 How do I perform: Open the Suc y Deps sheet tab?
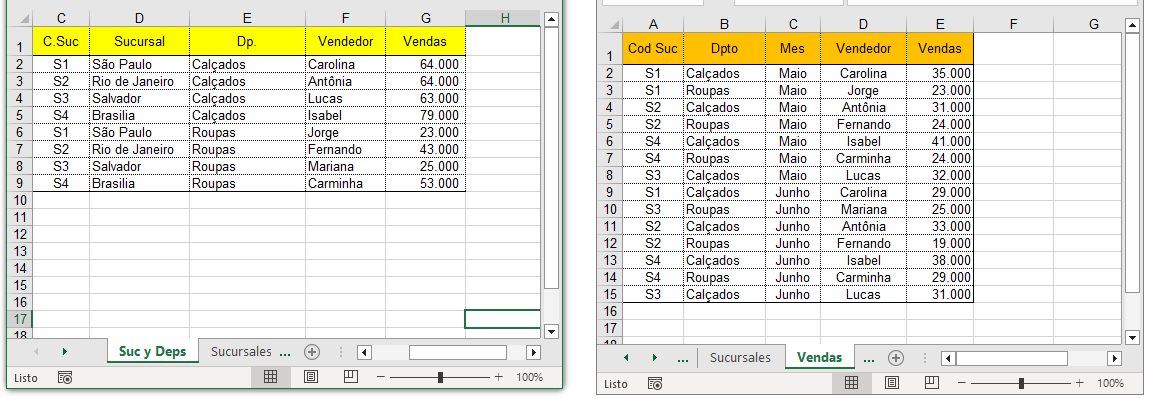tap(152, 352)
